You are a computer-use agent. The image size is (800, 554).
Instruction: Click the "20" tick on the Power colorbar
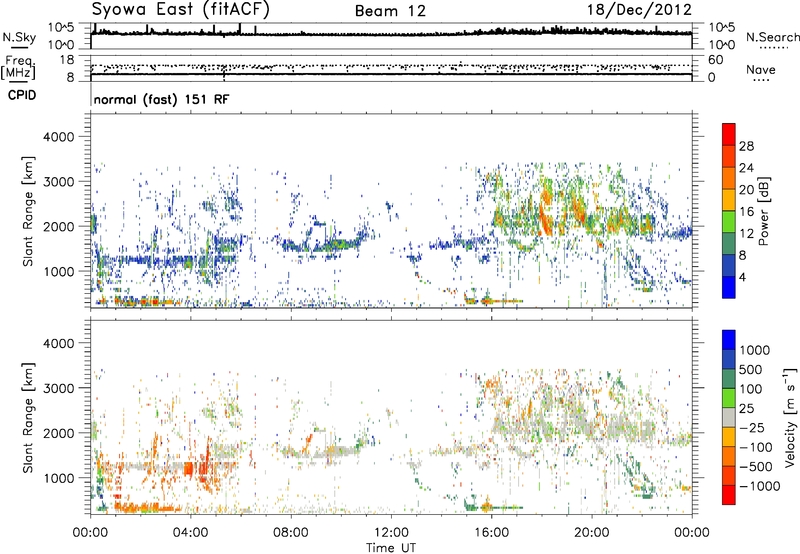[746, 190]
